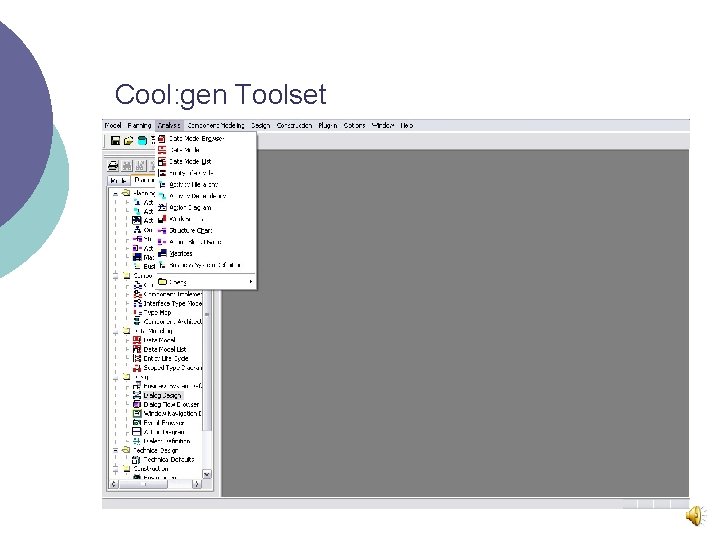Image resolution: width=720 pixels, height=540 pixels.
Task: Click the Entity Life Cycle tree icon
Action: [x=137, y=359]
